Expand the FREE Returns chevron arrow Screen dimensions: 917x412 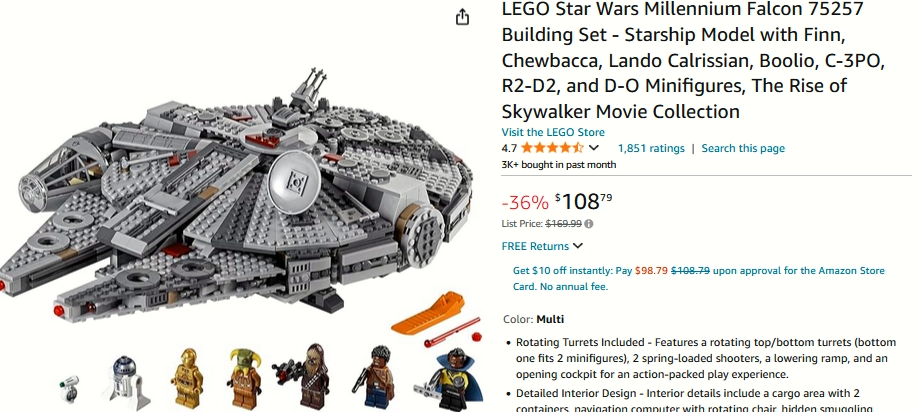[578, 246]
